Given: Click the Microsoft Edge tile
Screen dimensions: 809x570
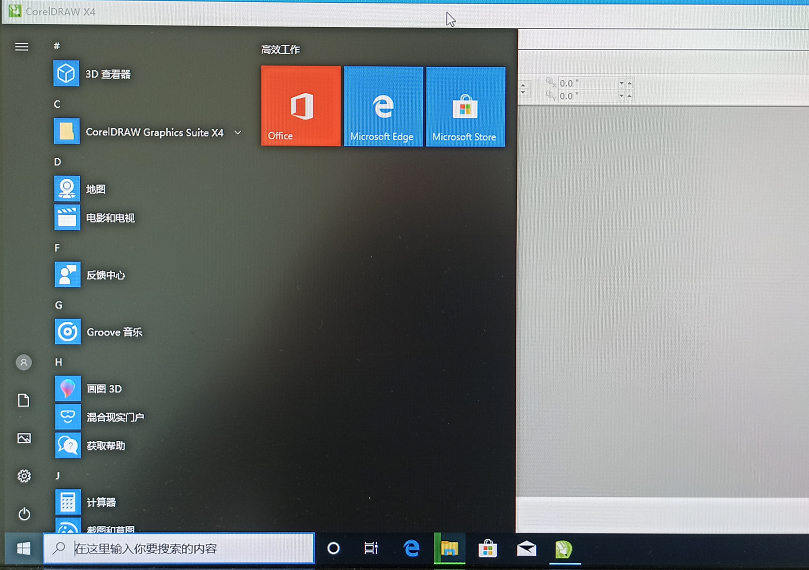Looking at the screenshot, I should [383, 106].
